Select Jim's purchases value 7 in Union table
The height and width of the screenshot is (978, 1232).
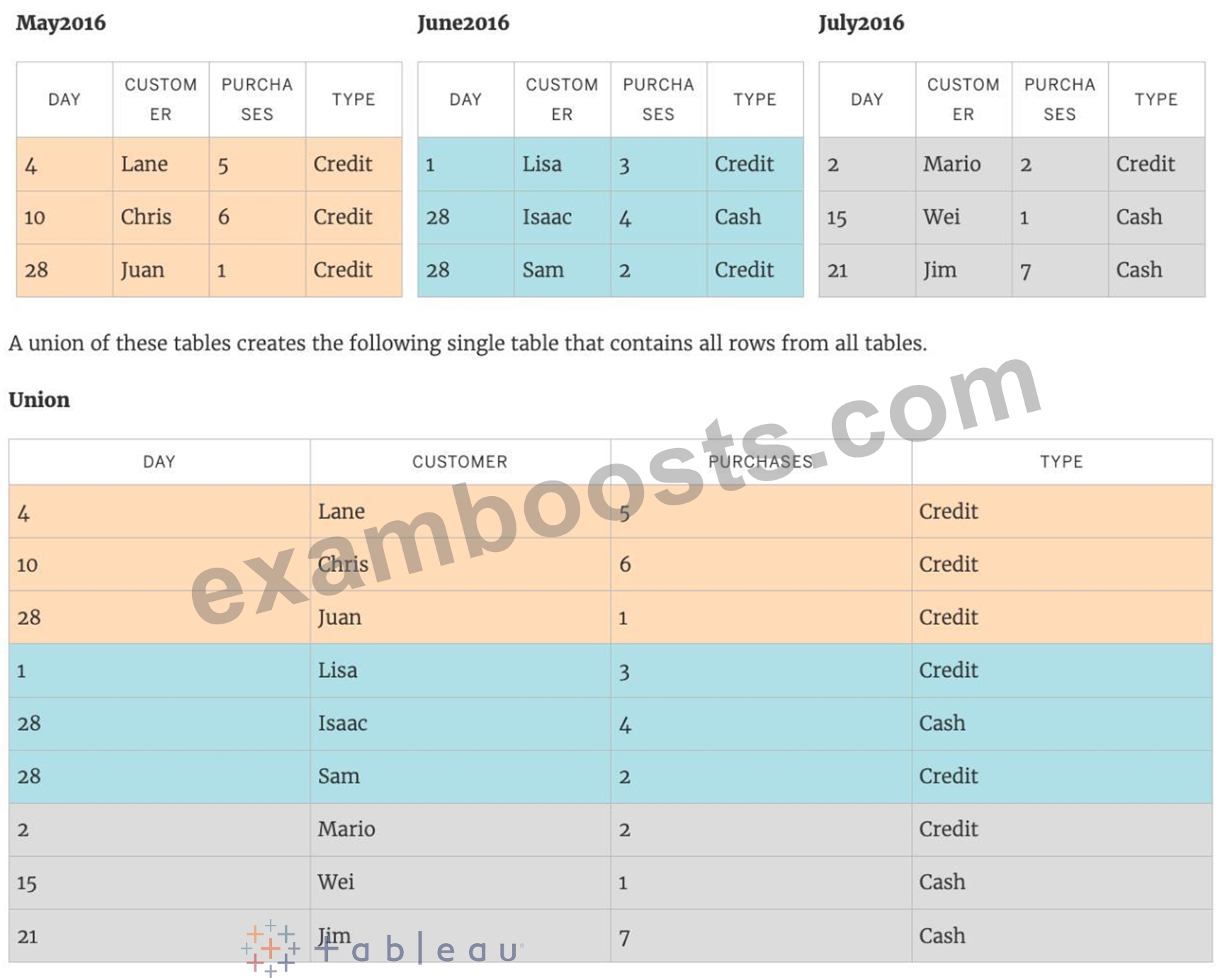tap(762, 936)
